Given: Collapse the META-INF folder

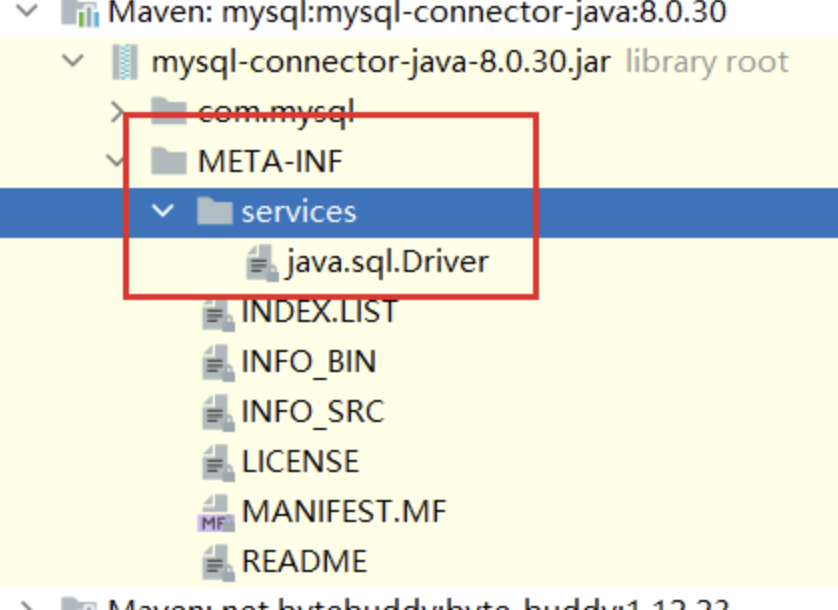Looking at the screenshot, I should [114, 160].
